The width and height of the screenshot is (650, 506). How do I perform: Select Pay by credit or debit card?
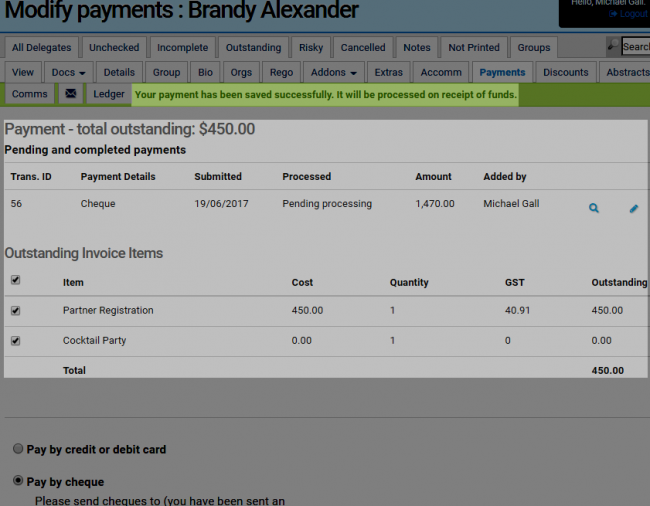coord(18,448)
